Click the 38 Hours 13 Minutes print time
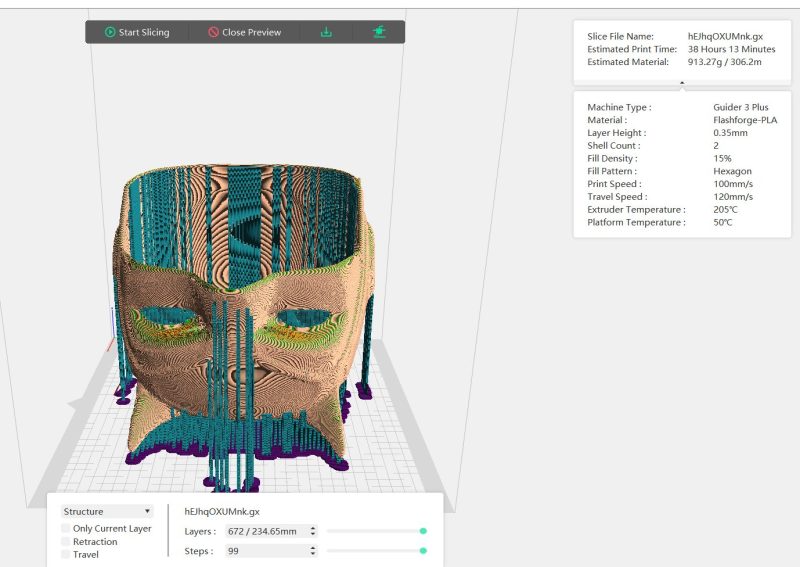The width and height of the screenshot is (800, 567). [x=731, y=49]
